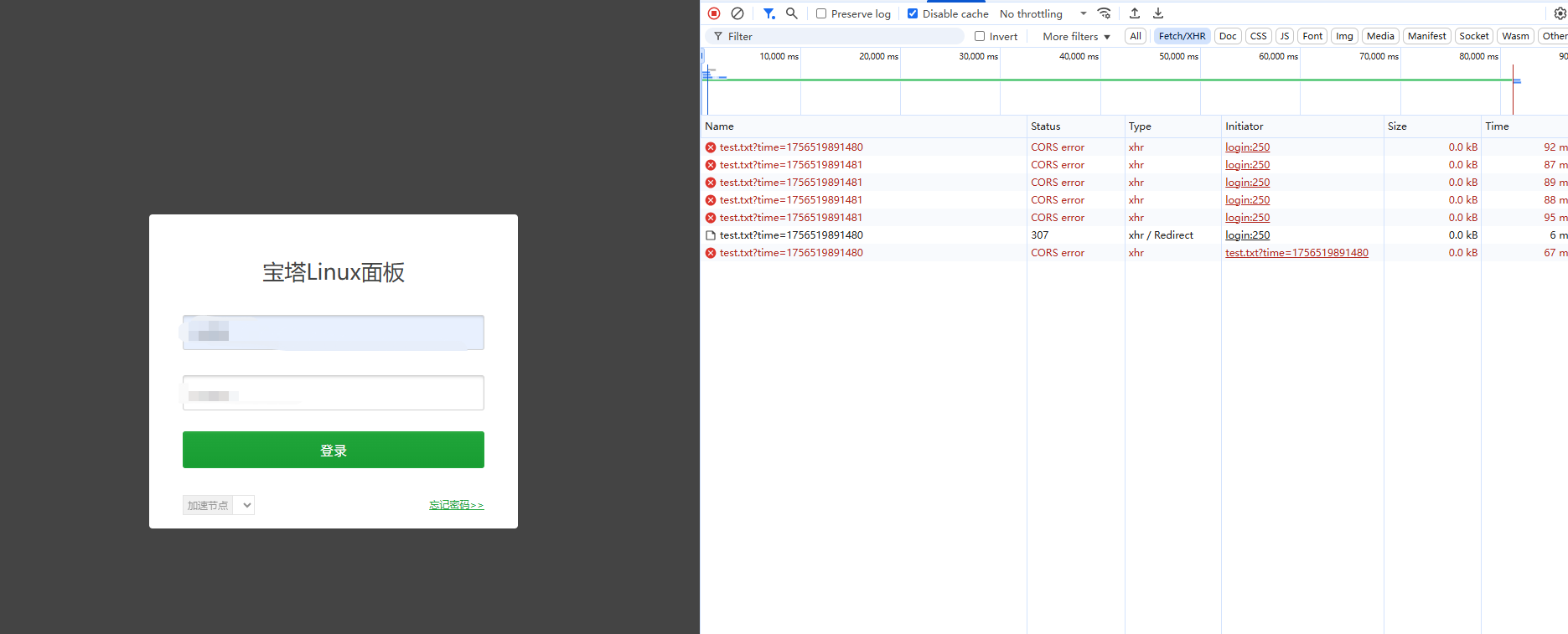Select the Media filter

click(1380, 36)
